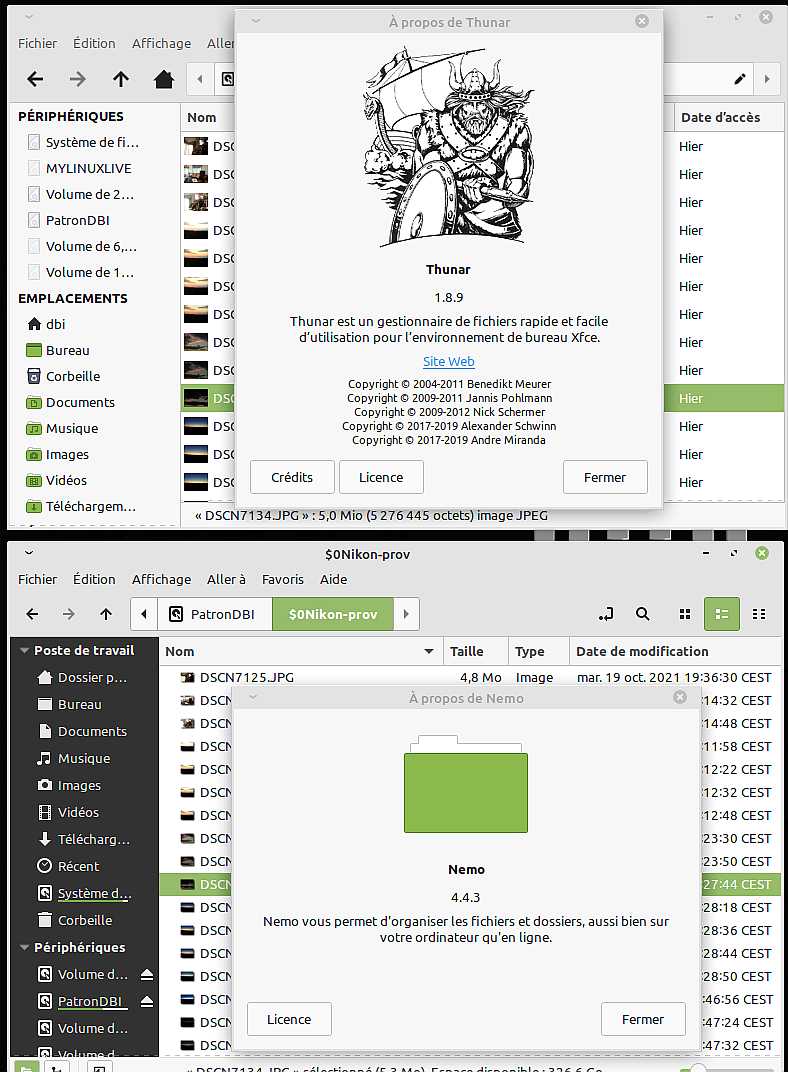Select the $0Nikon-prov path button in Nemo
The height and width of the screenshot is (1072, 788).
click(333, 614)
